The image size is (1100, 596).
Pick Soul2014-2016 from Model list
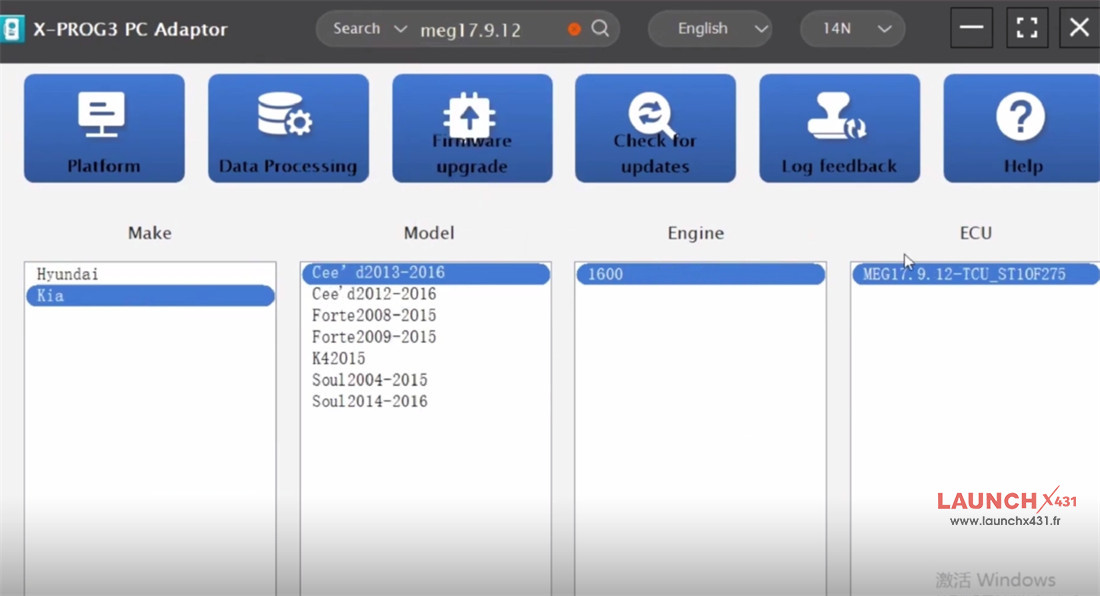(370, 401)
